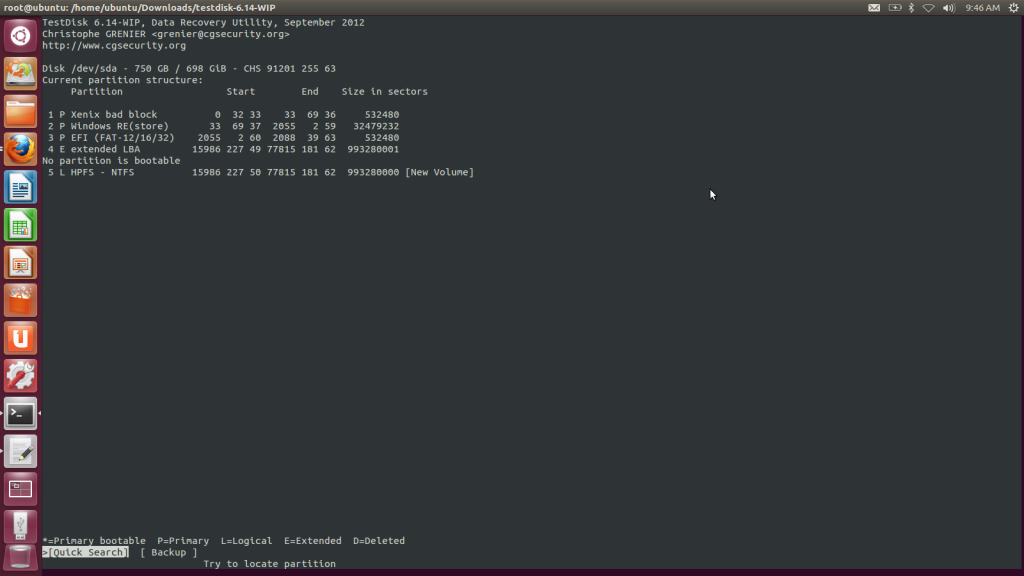Open LibreOffice Writer from the launcher

pos(20,187)
